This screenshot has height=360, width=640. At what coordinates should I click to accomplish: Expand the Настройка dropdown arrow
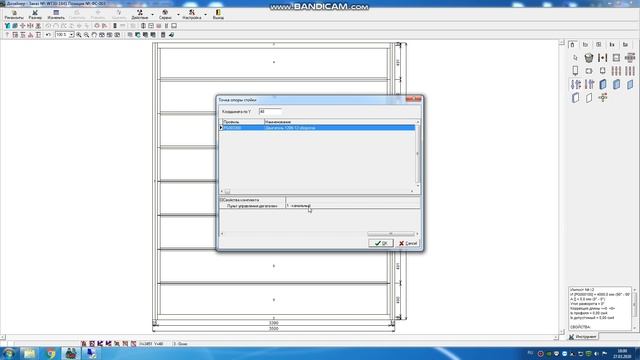click(205, 15)
